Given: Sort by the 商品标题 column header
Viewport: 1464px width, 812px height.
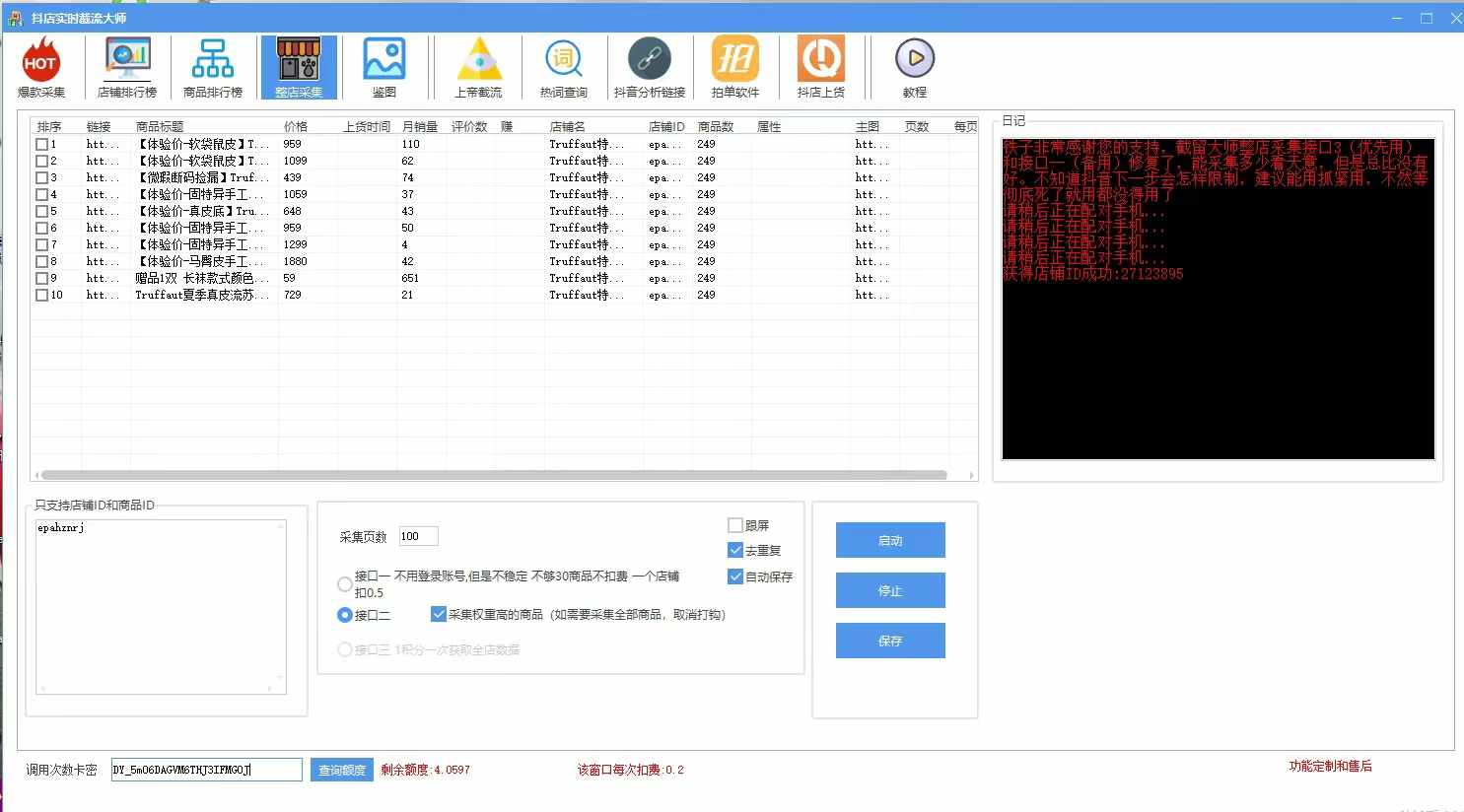Looking at the screenshot, I should pos(160,126).
